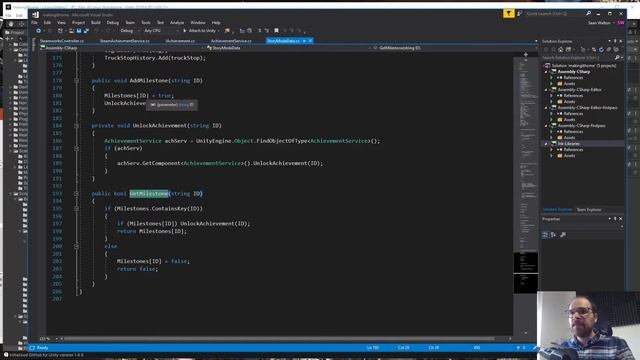Click the Properties panel Categorized icon
This screenshot has height=360, width=640.
545,235
